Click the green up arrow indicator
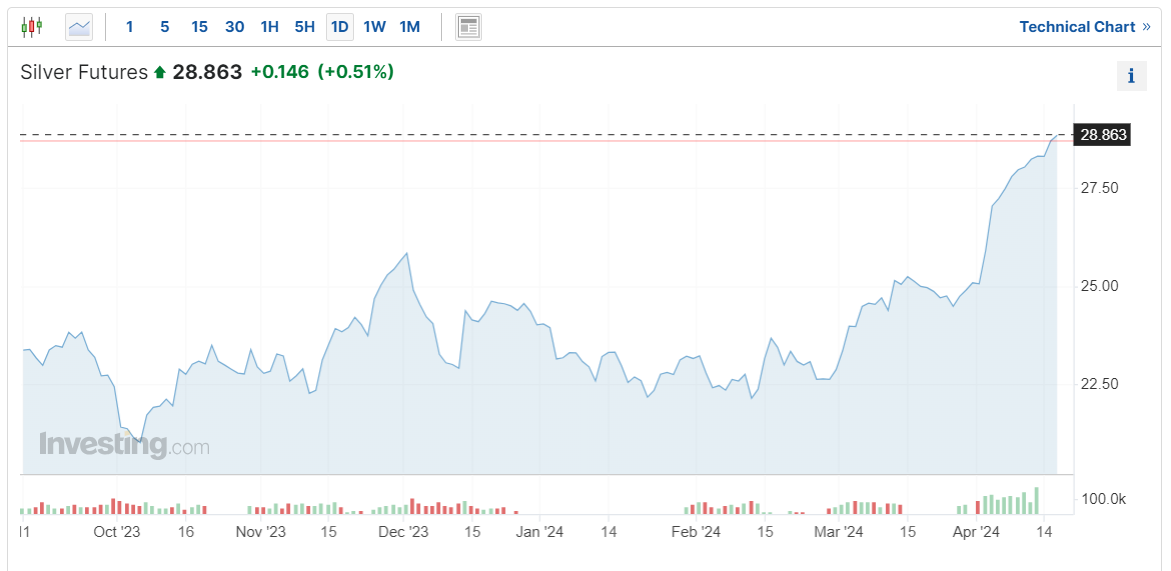Viewport: 1171px width, 571px height. click(159, 72)
